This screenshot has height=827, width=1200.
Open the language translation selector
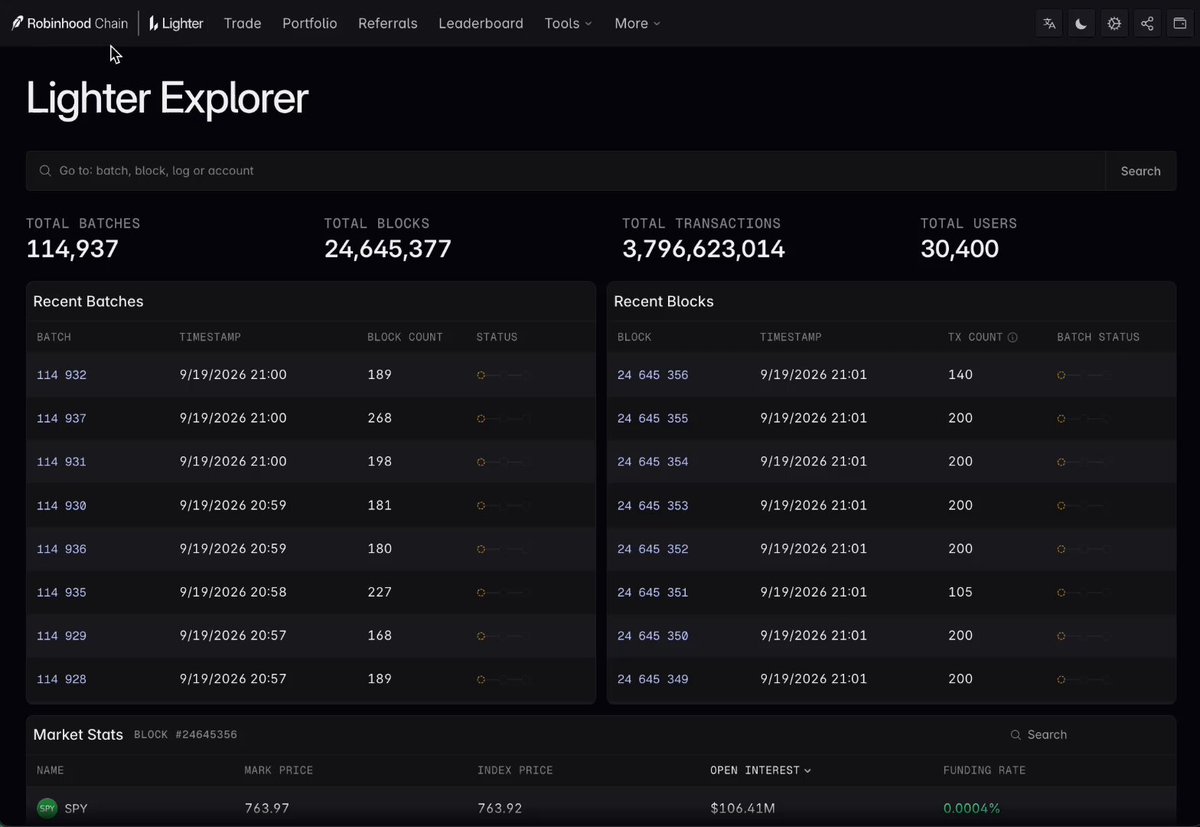pos(1049,24)
